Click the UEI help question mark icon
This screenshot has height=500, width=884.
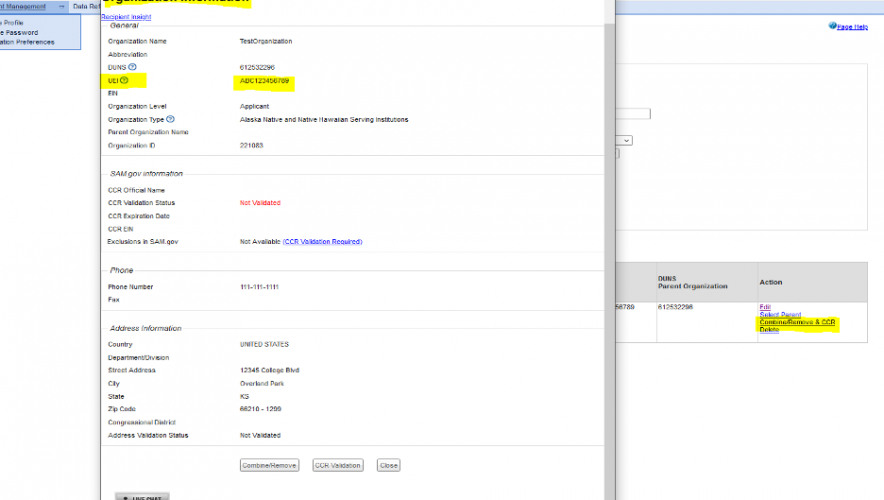(x=124, y=80)
